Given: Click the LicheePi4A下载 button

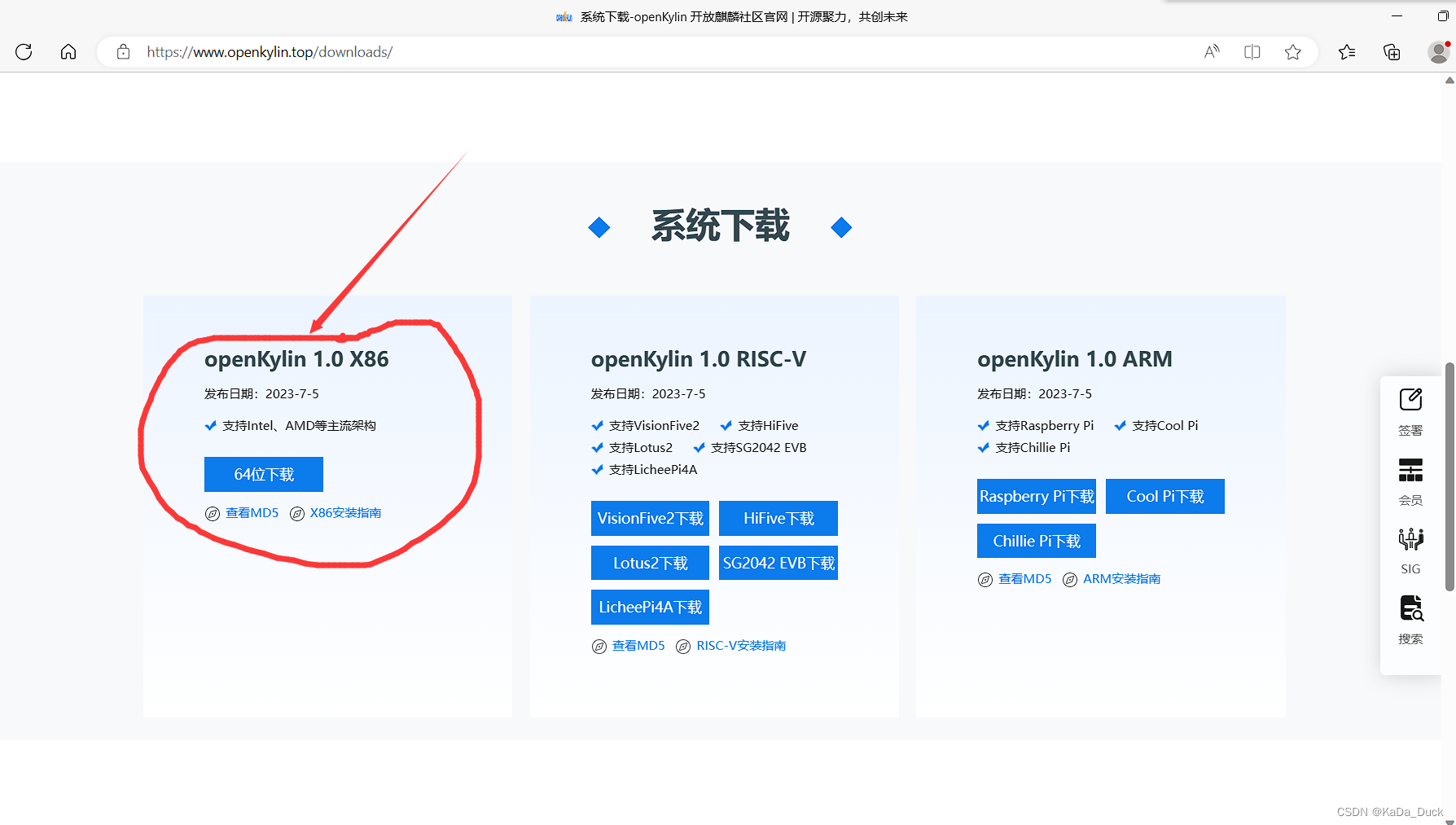Looking at the screenshot, I should [650, 607].
